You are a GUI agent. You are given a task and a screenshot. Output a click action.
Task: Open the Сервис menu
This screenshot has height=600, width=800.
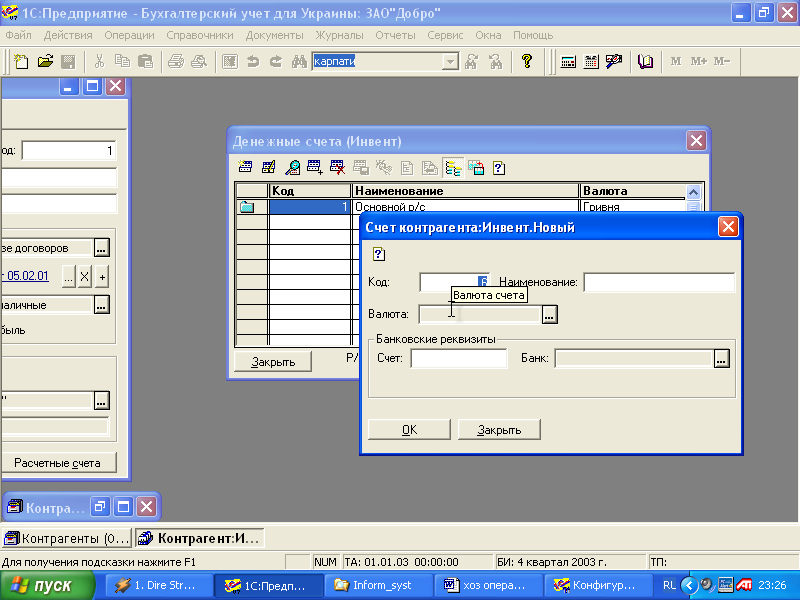click(445, 35)
